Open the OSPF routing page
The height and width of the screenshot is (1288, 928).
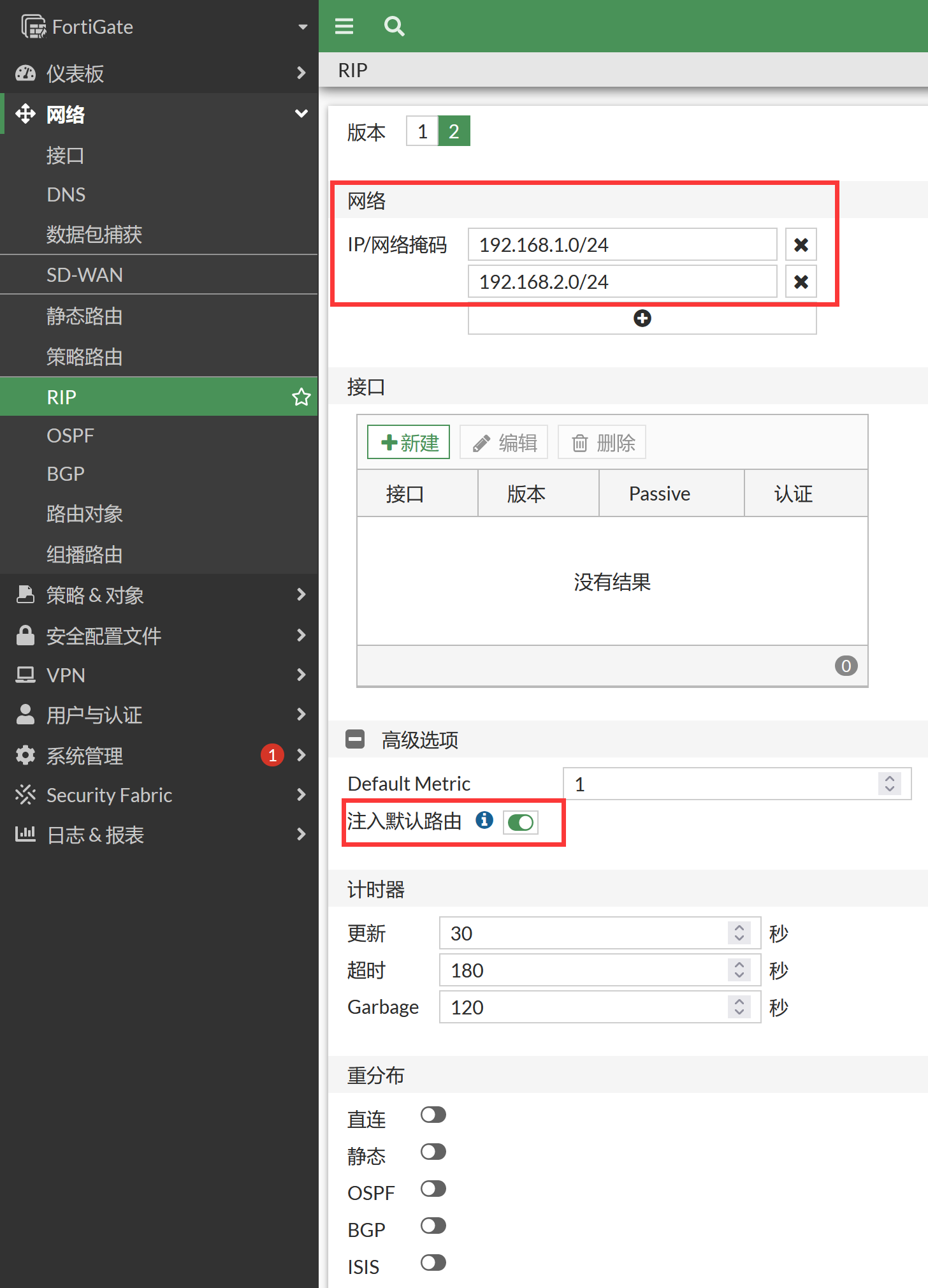coord(70,435)
